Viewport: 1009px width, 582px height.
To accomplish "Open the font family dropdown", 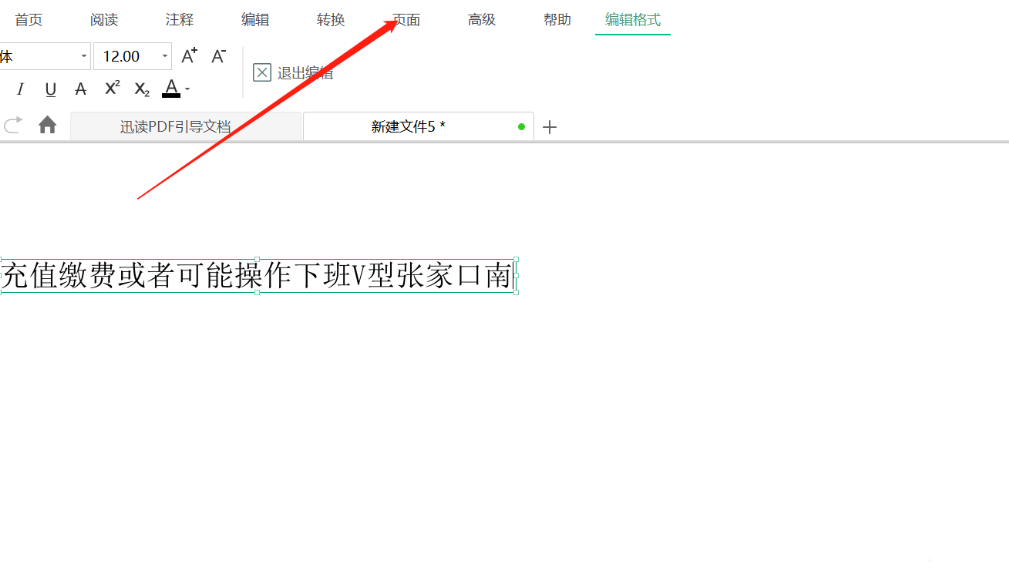I will click(x=83, y=56).
